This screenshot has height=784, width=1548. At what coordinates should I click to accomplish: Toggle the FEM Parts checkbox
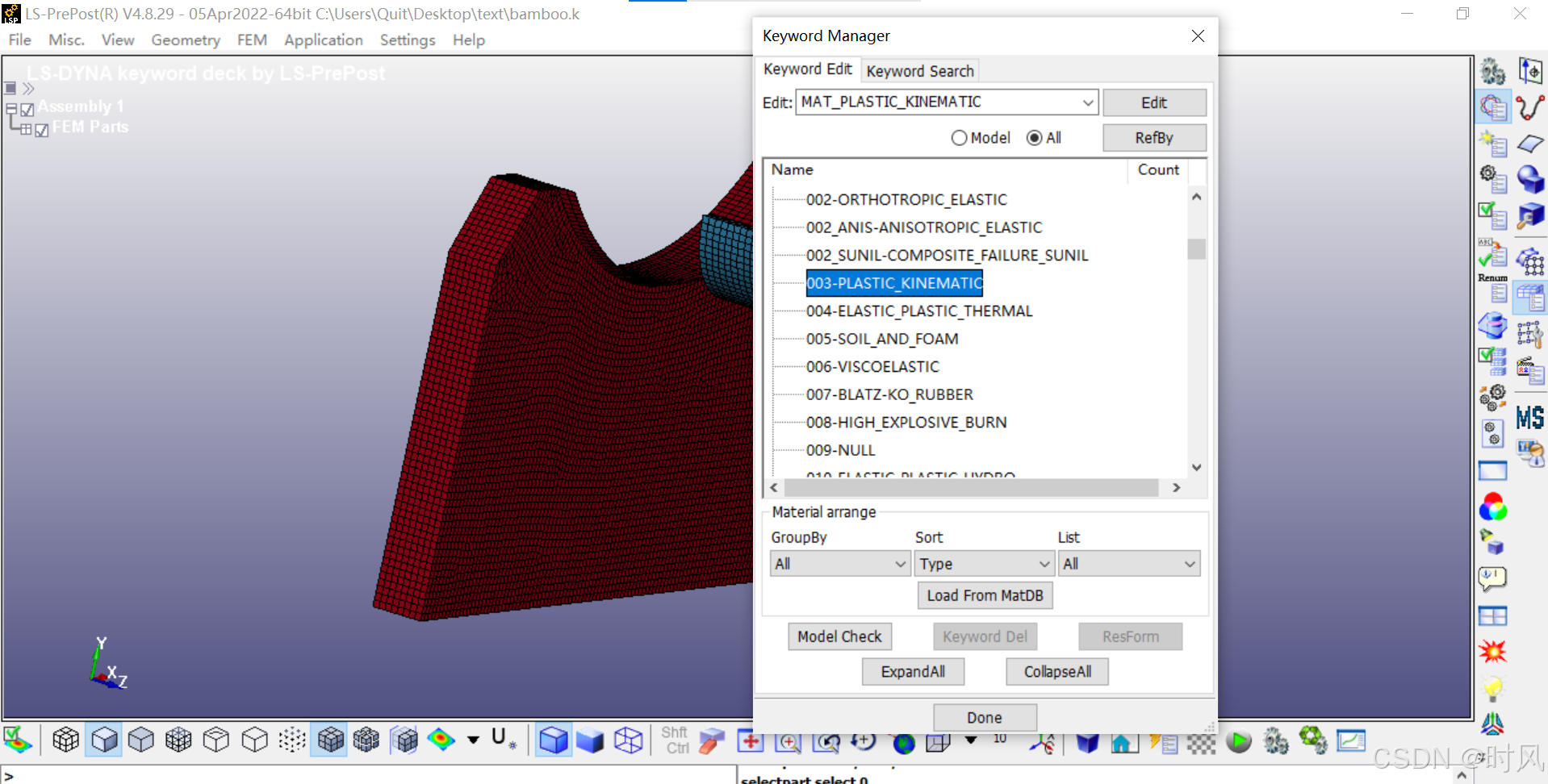[x=42, y=130]
